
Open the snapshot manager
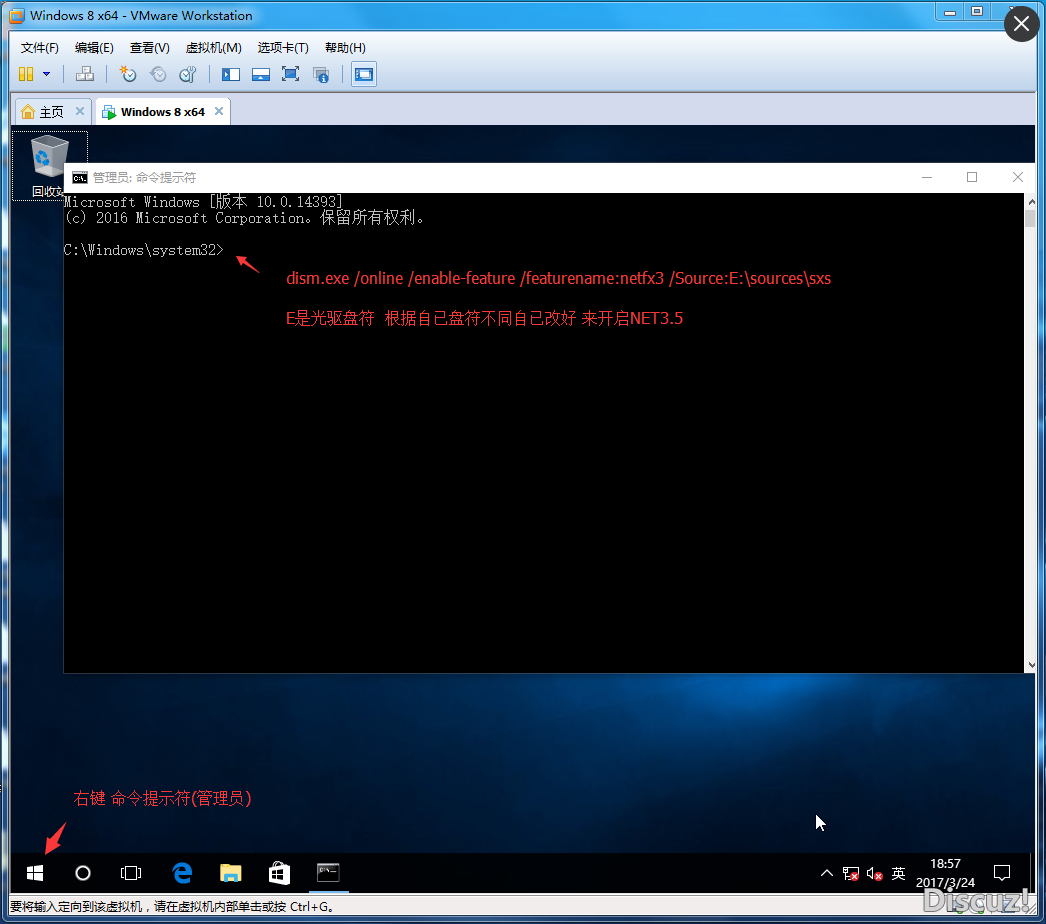click(x=188, y=74)
